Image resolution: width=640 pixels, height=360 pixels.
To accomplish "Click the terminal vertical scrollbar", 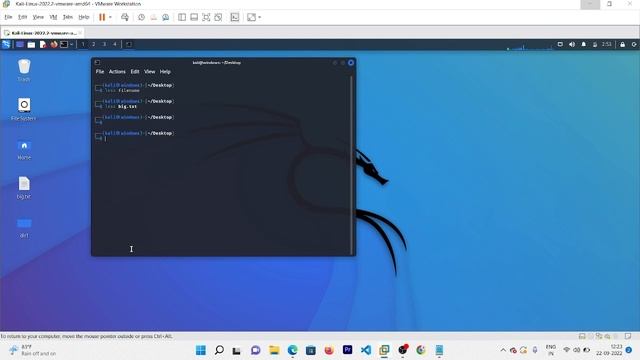I will pyautogui.click(x=351, y=165).
